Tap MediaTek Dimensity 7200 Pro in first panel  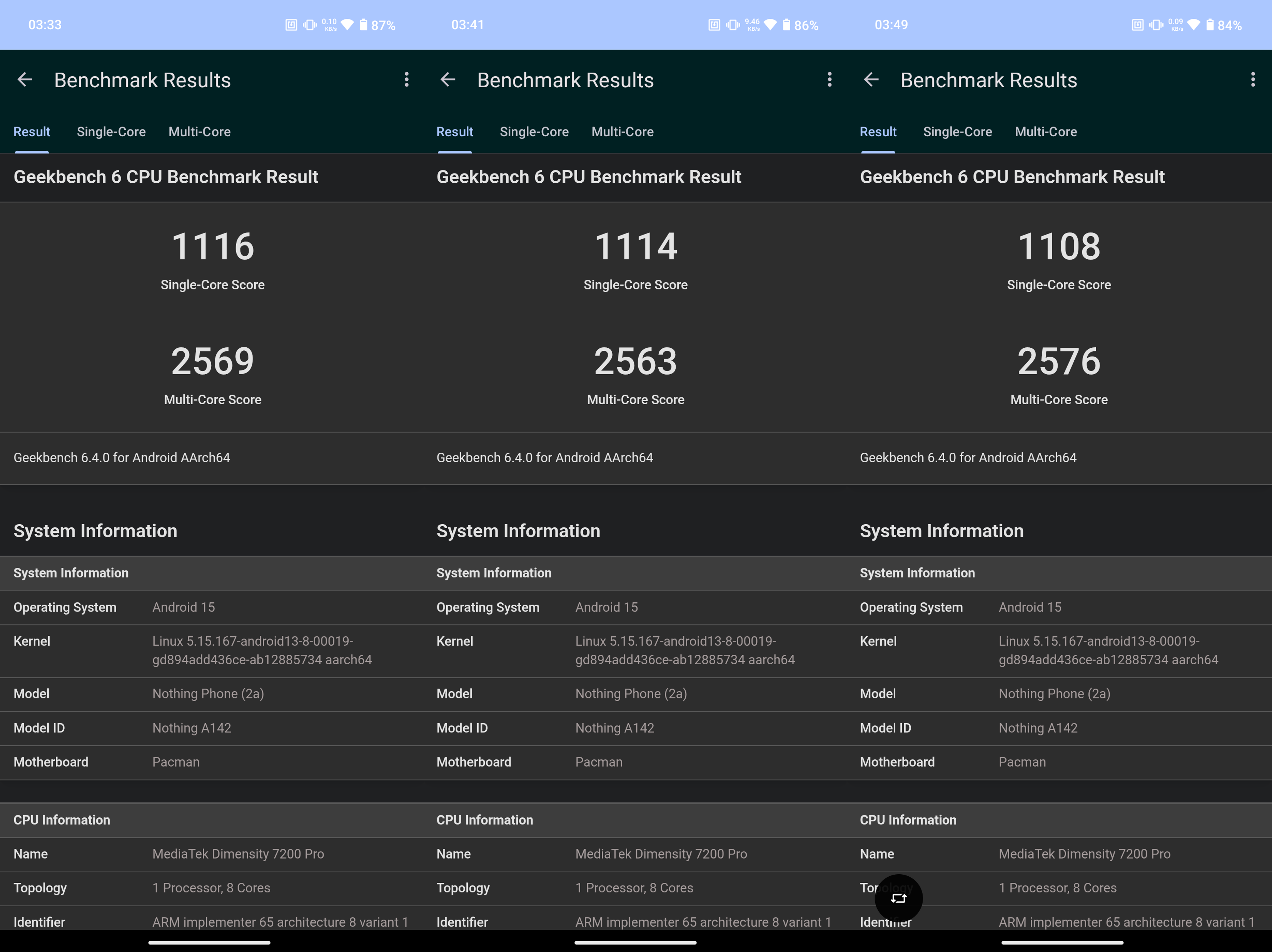tap(238, 854)
